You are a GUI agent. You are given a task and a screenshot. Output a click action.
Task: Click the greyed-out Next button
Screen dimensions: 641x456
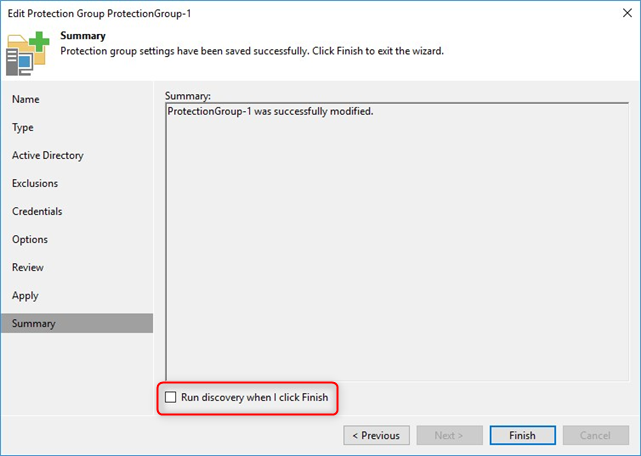coord(448,436)
